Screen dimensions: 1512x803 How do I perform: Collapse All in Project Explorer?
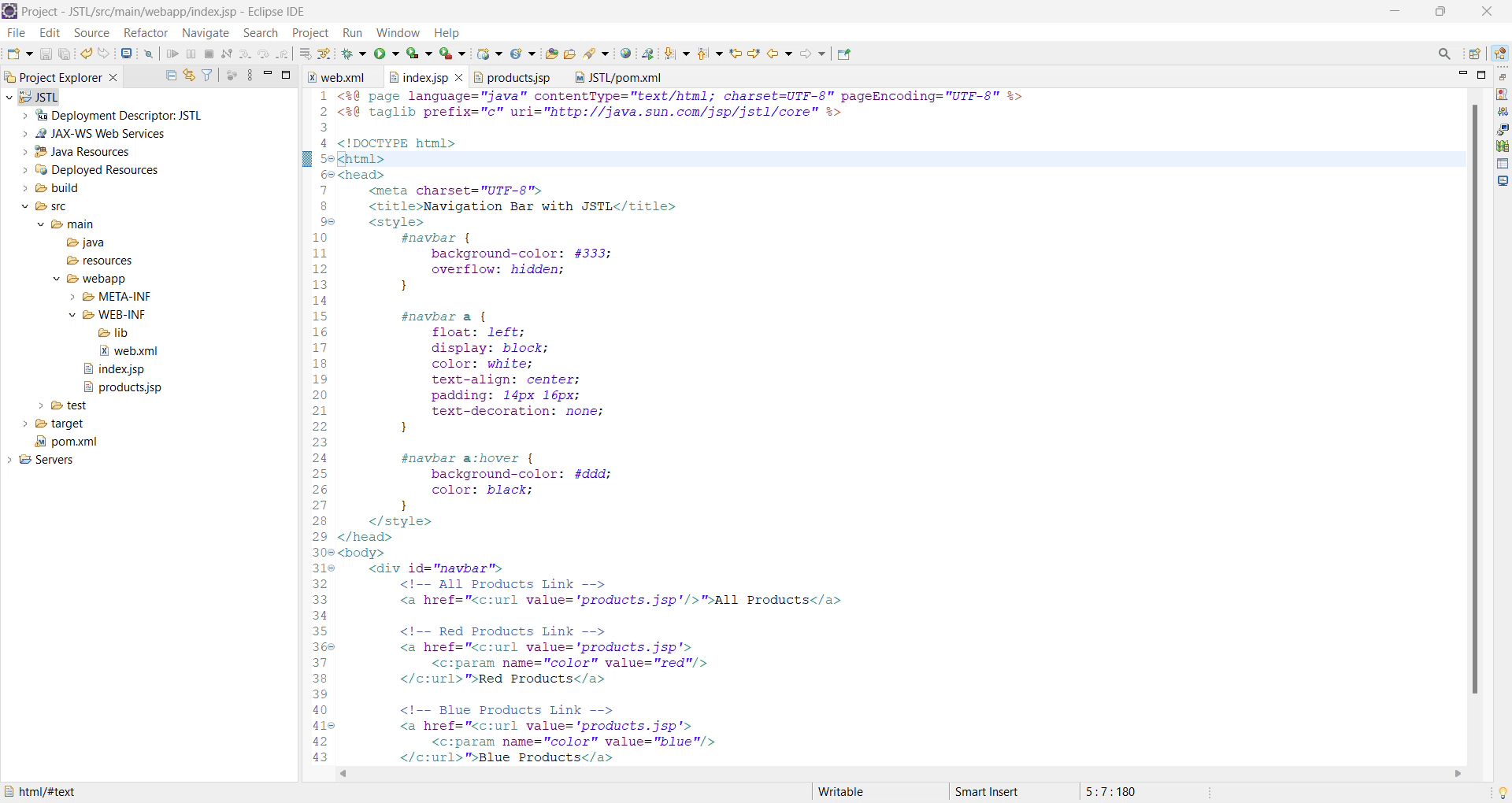pos(171,76)
